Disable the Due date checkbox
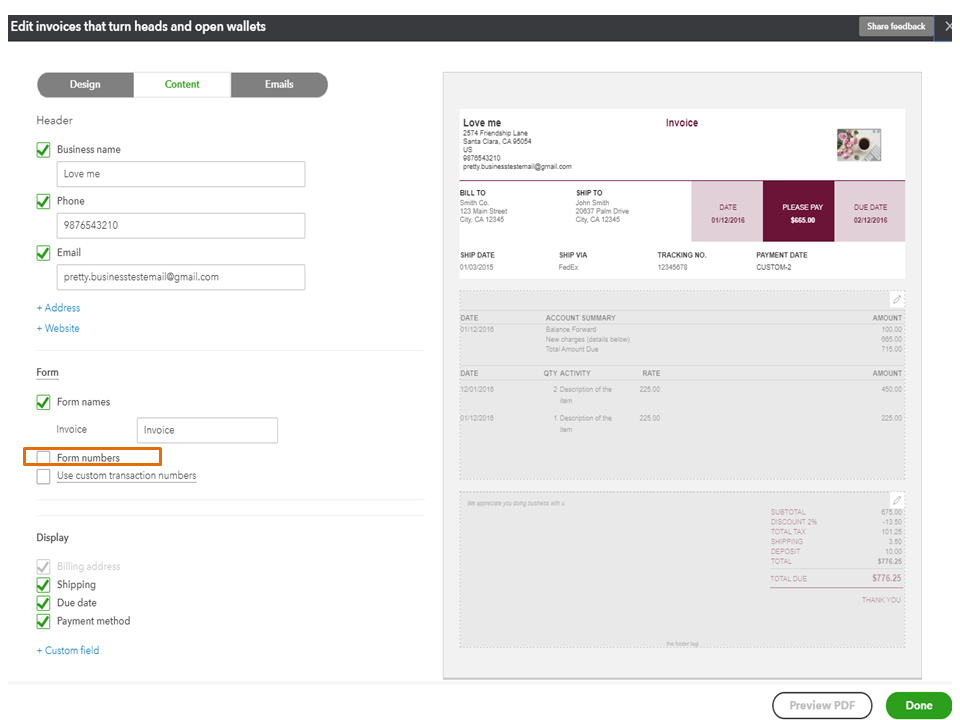 pos(44,603)
